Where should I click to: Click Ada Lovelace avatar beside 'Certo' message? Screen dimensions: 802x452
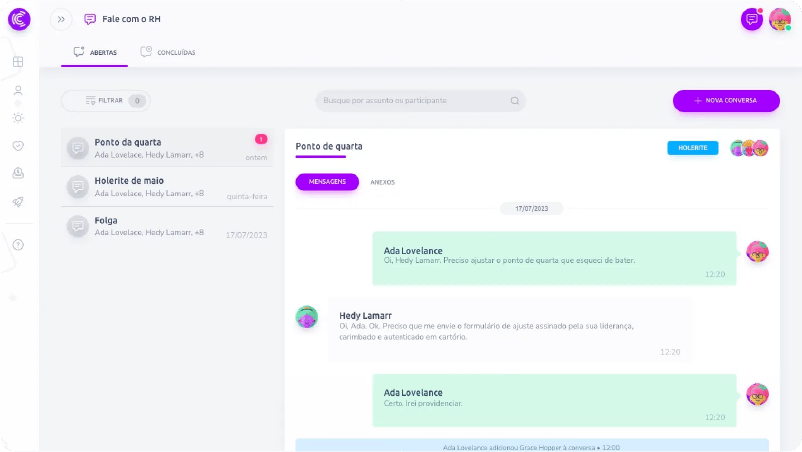click(757, 394)
